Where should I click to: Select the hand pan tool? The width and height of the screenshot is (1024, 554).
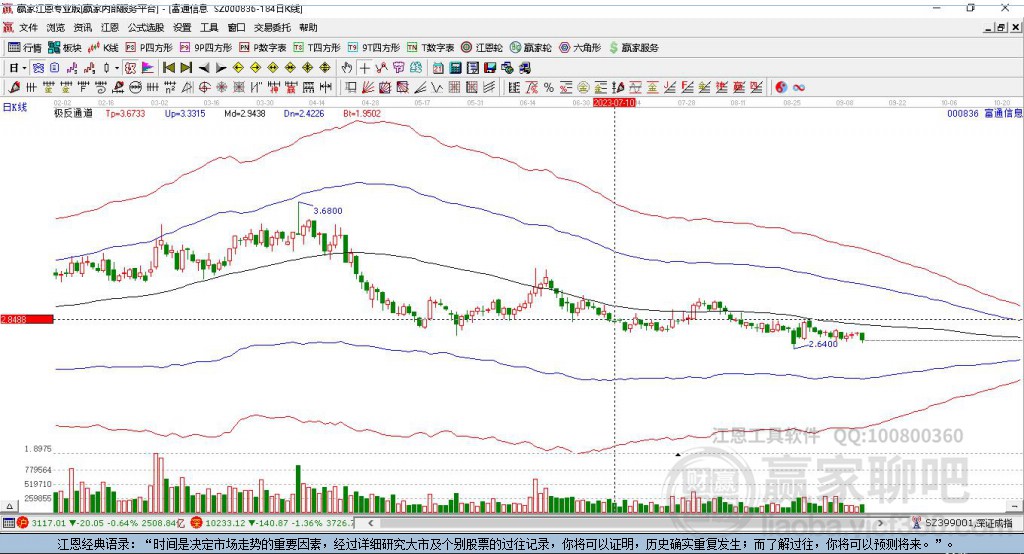pyautogui.click(x=347, y=68)
